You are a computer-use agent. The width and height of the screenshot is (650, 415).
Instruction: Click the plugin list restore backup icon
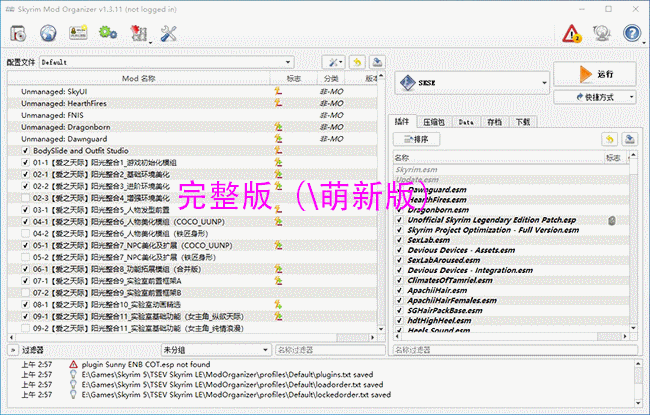[609, 139]
